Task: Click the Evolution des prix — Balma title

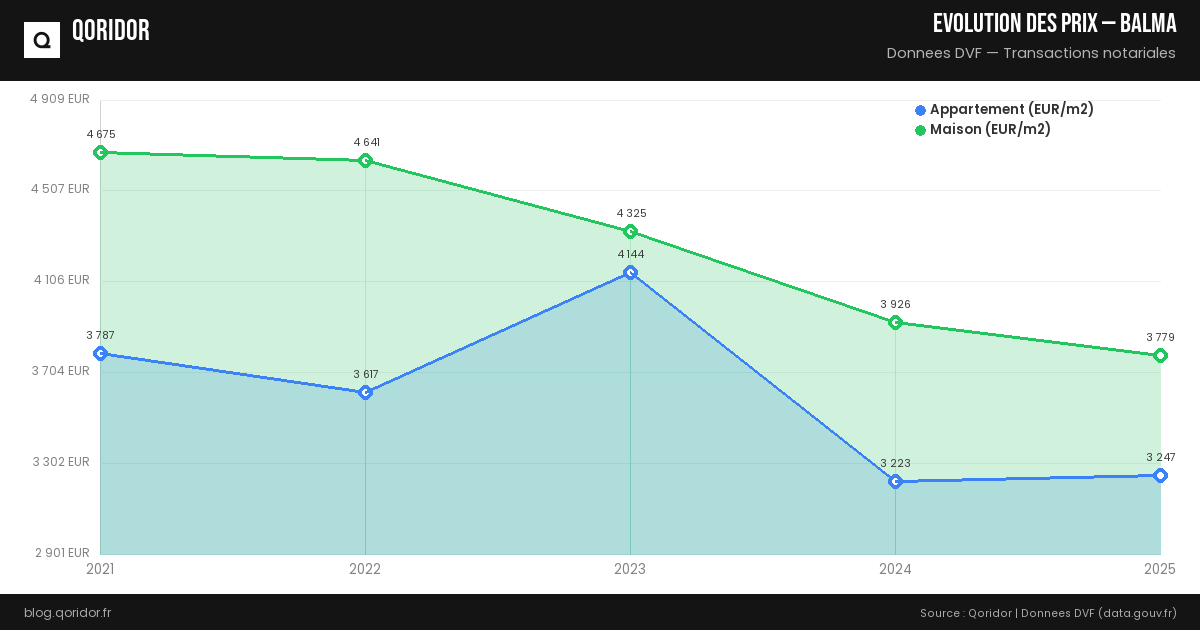Action: [x=1054, y=24]
